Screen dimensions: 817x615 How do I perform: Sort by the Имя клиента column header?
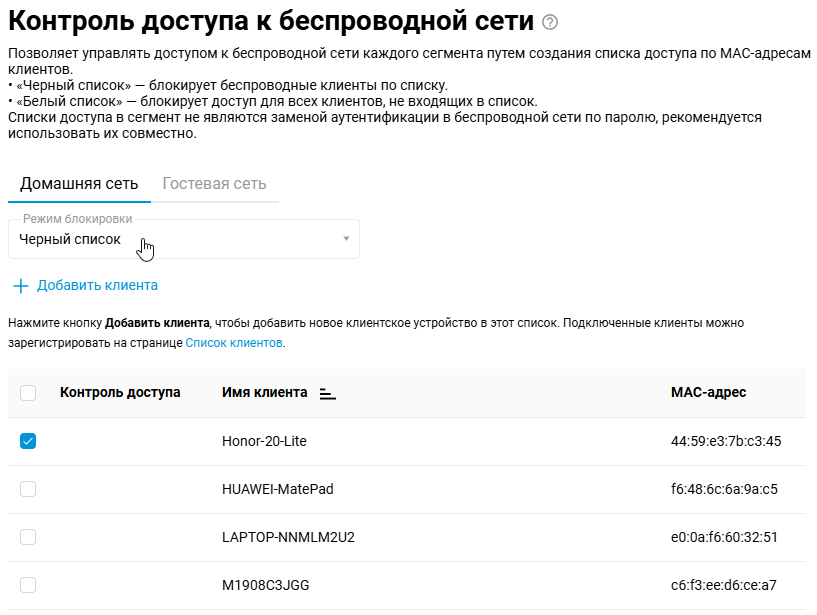click(264, 393)
